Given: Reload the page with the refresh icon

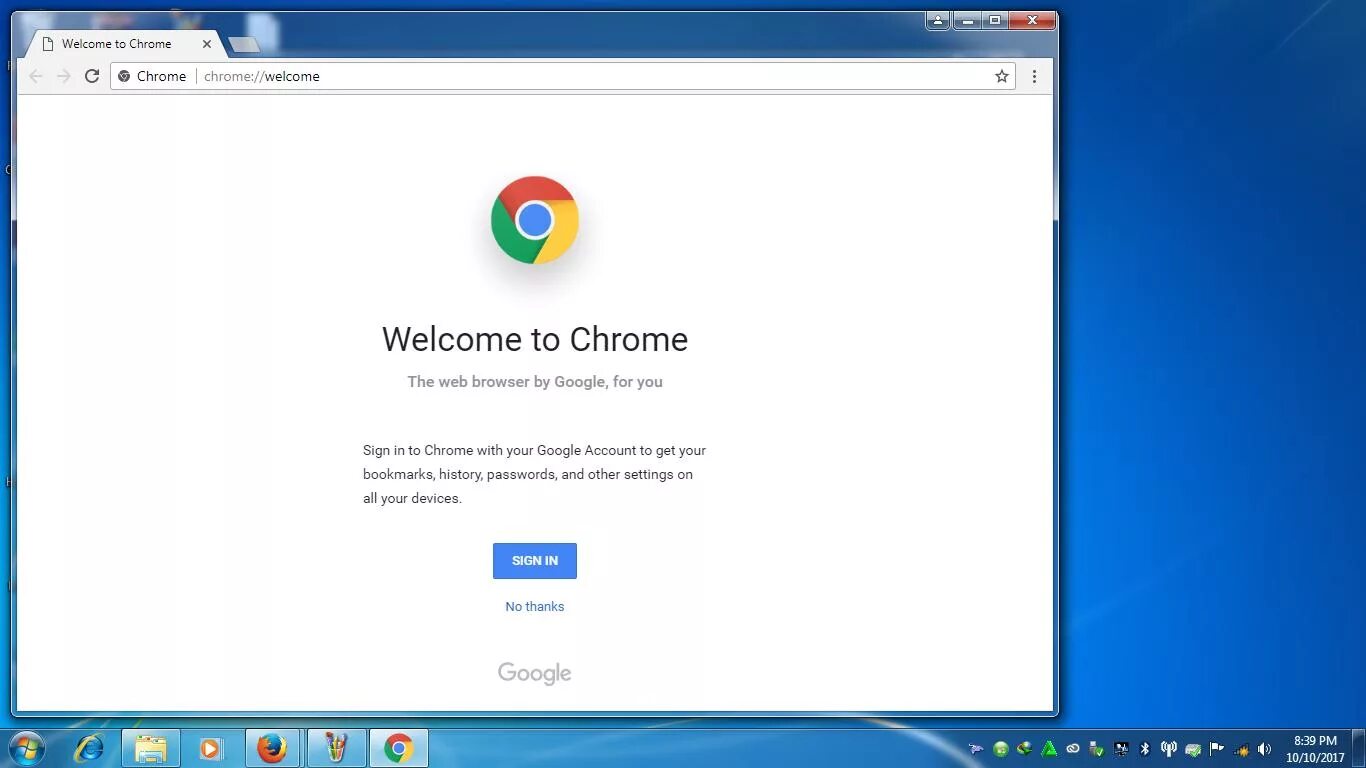Looking at the screenshot, I should coord(92,76).
